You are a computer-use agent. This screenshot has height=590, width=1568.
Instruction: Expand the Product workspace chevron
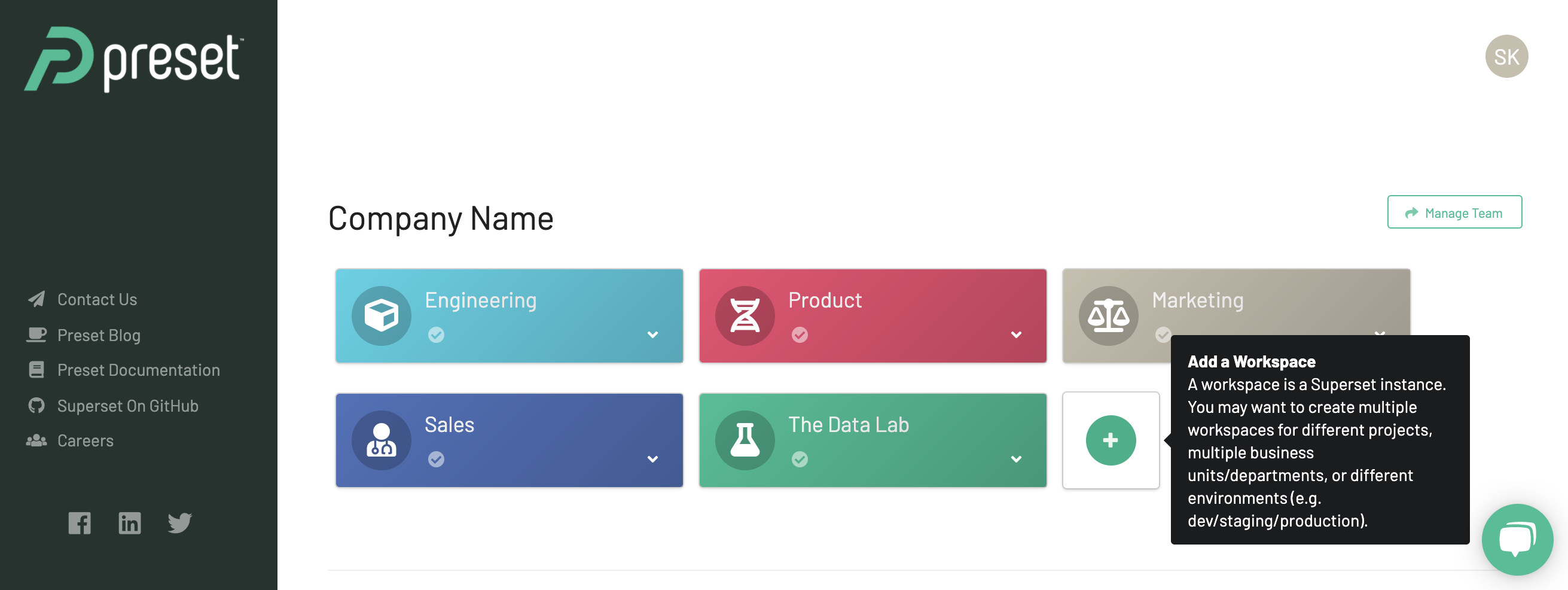pyautogui.click(x=1016, y=335)
